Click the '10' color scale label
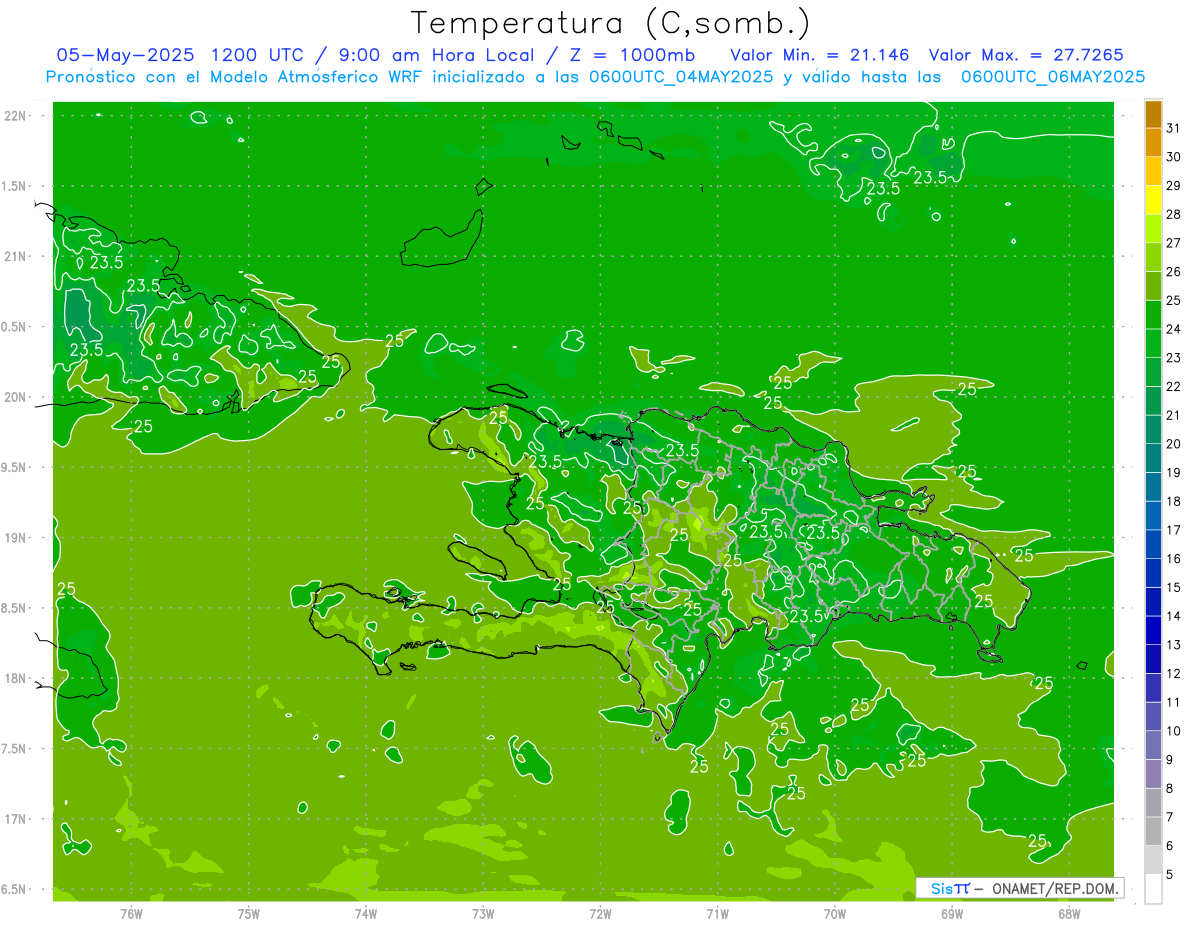The image size is (1200, 927). click(1174, 731)
